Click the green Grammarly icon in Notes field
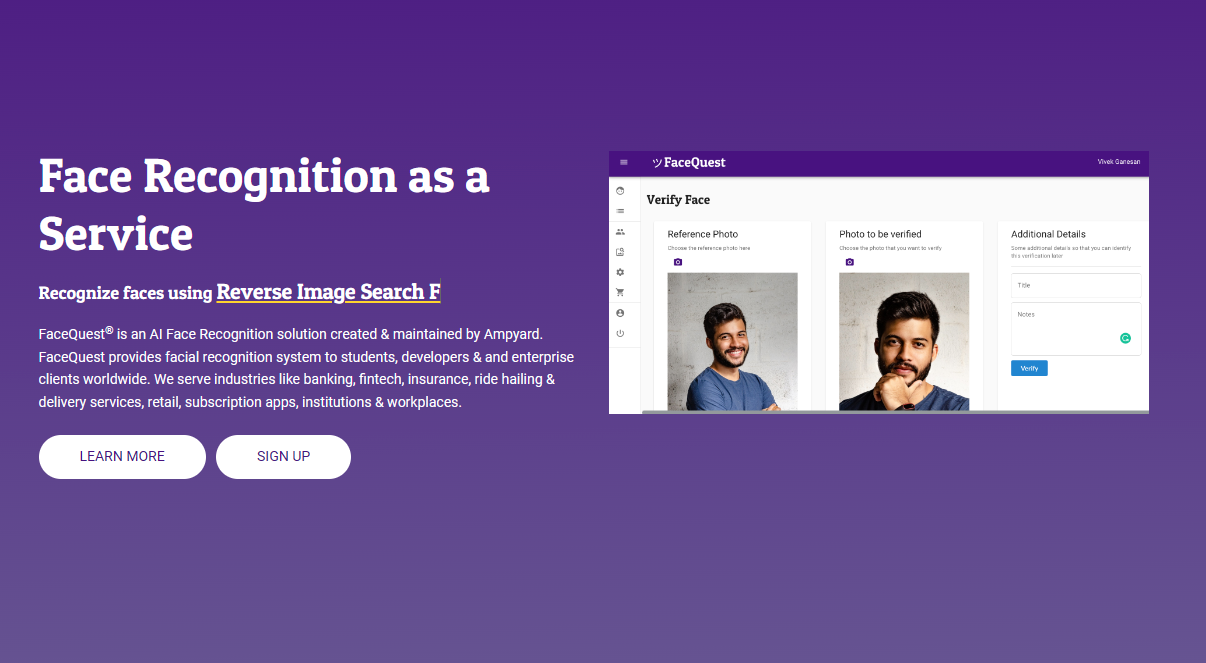 (1125, 338)
